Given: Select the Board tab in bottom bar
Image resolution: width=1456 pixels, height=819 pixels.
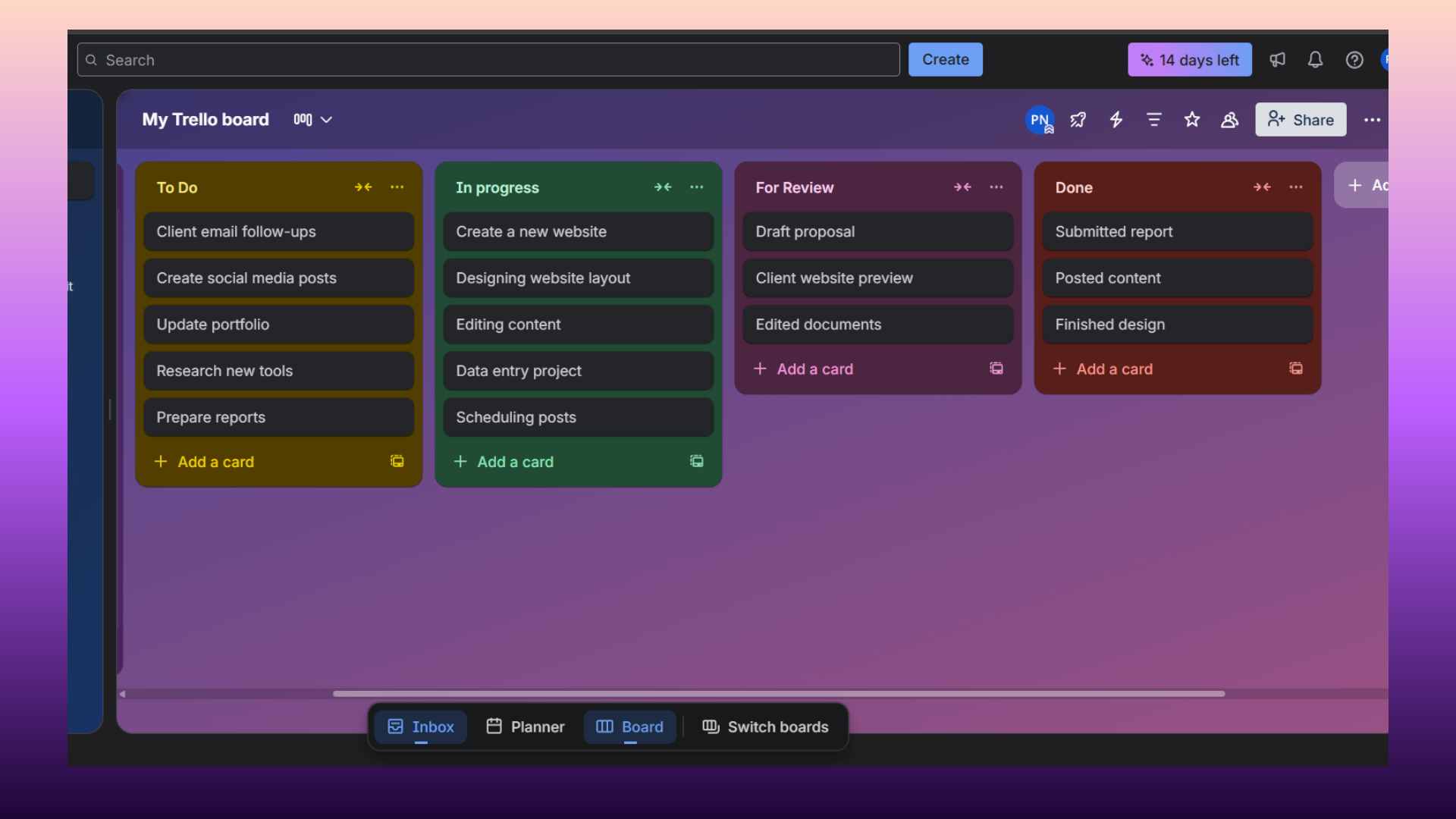Looking at the screenshot, I should click(x=630, y=726).
